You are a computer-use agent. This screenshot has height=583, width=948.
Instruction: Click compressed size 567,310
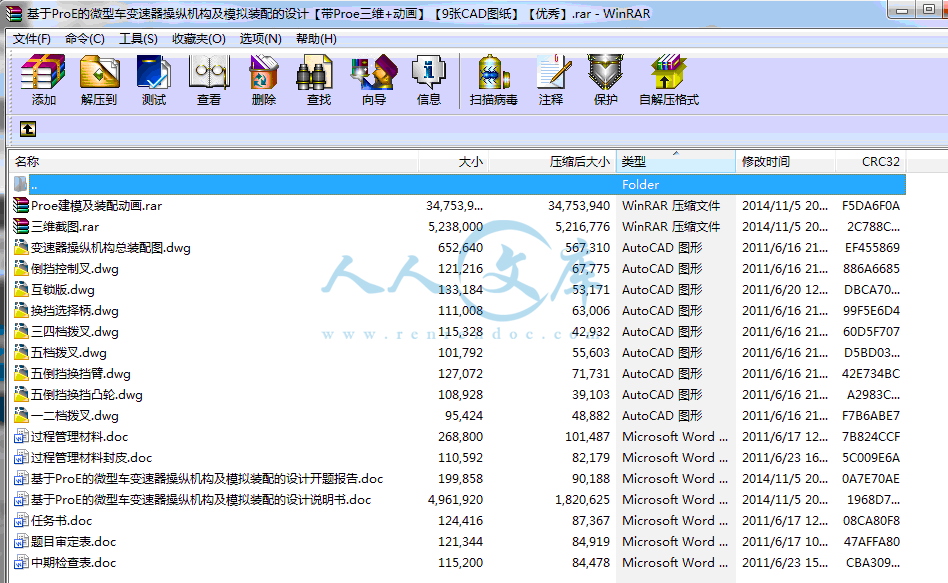[587, 247]
